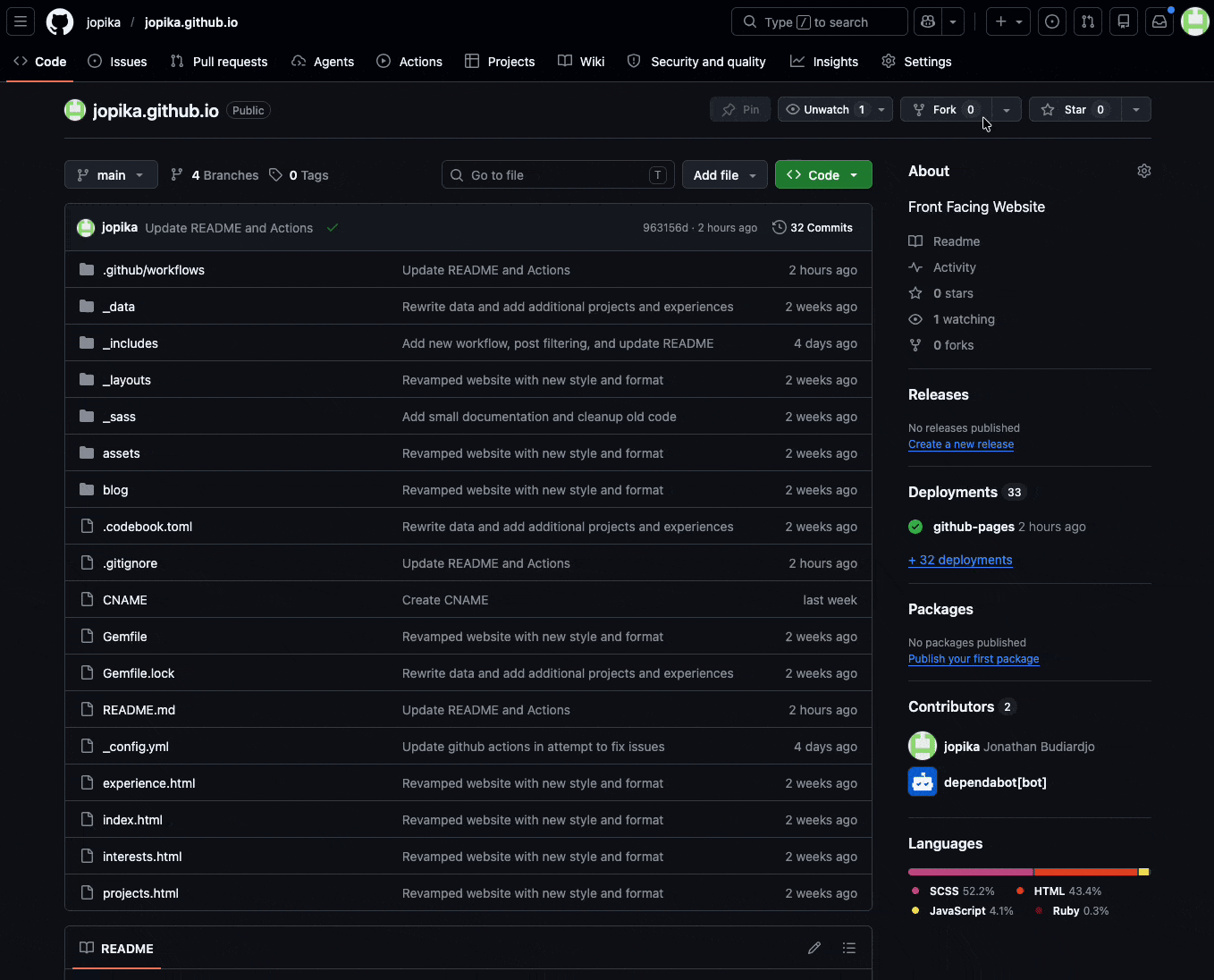Open the _sass folder
The height and width of the screenshot is (980, 1214).
119,417
